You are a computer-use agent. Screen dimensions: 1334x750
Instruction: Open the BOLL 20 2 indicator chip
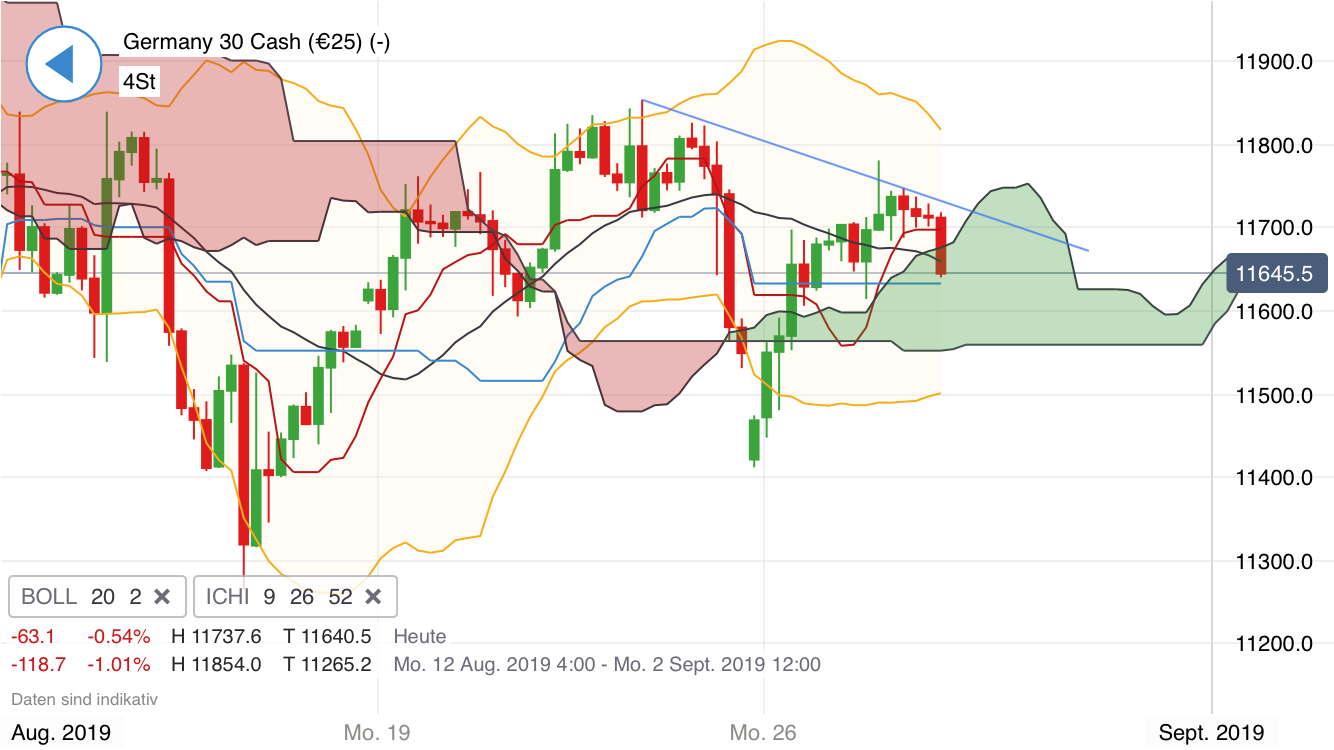point(80,596)
